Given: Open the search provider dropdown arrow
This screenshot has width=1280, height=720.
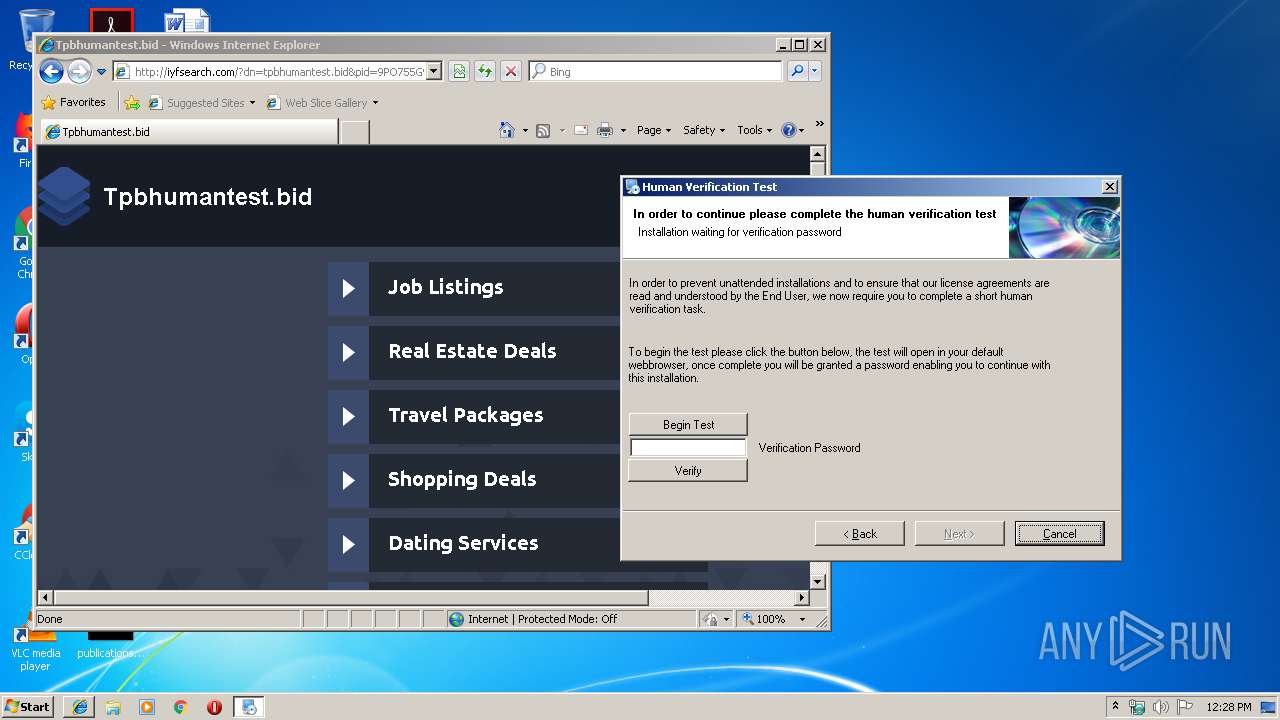Looking at the screenshot, I should 815,71.
